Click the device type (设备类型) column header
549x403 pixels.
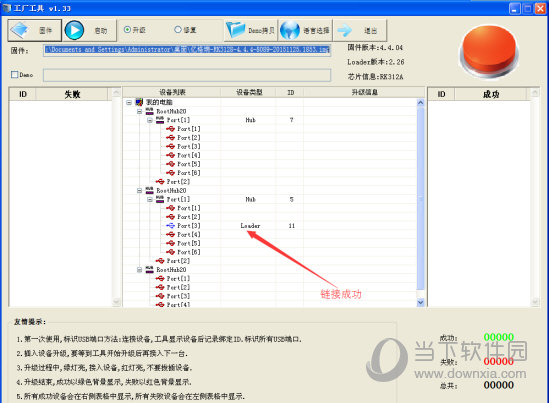tap(249, 92)
